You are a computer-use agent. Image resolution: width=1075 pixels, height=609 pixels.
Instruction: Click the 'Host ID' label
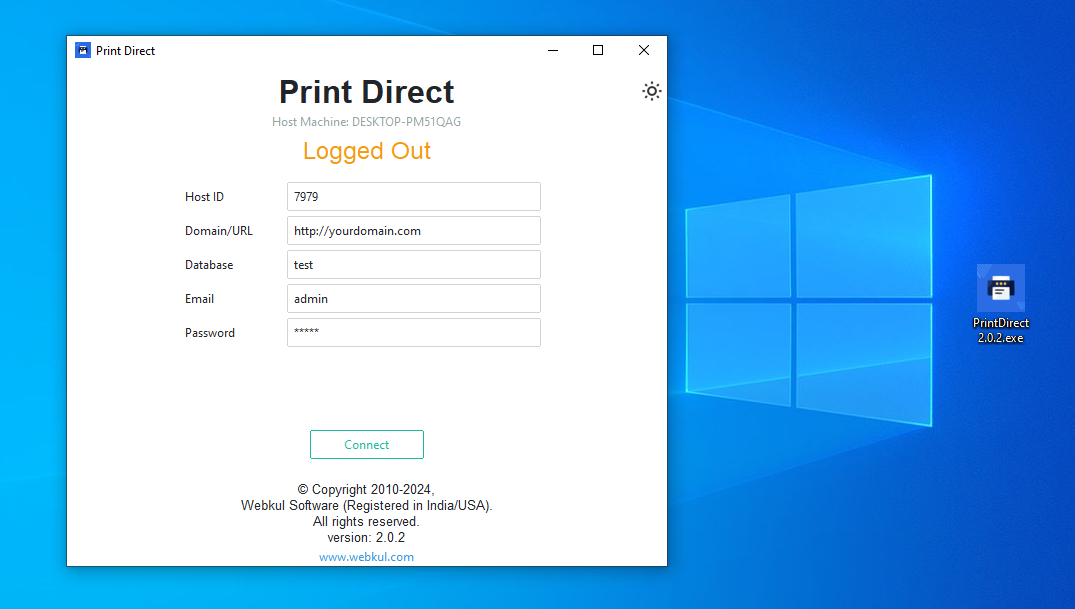pos(204,197)
